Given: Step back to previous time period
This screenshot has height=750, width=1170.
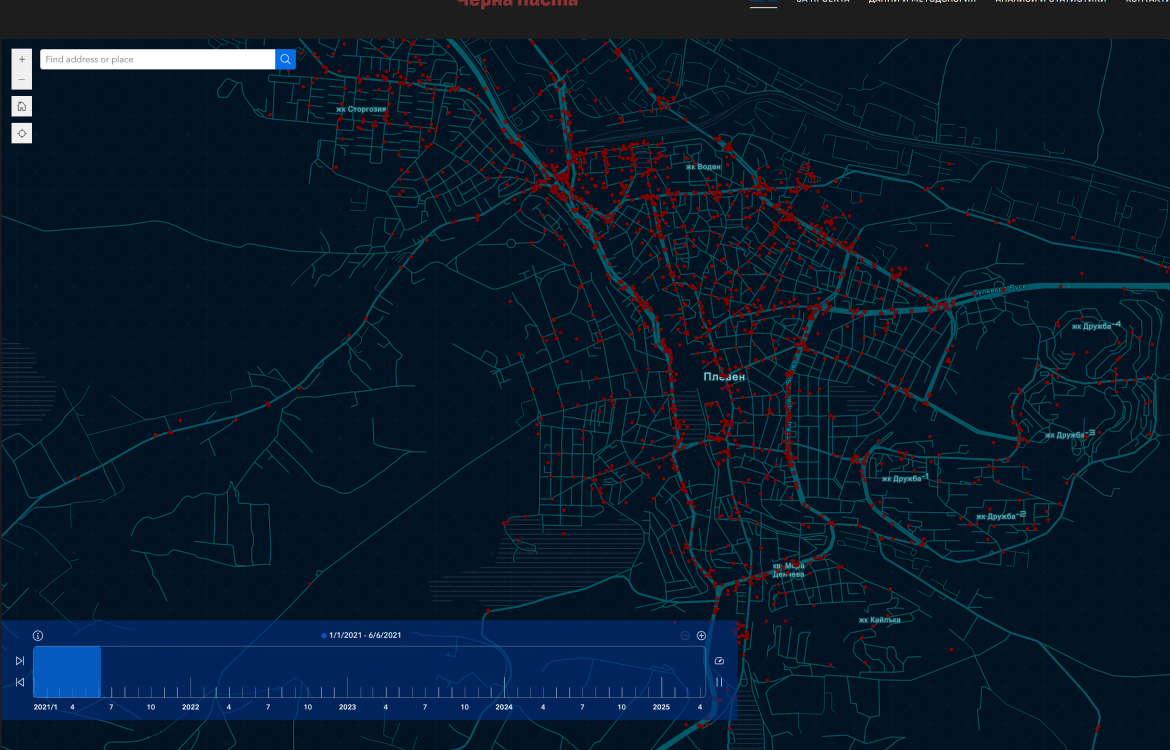Looking at the screenshot, I should pos(20,683).
